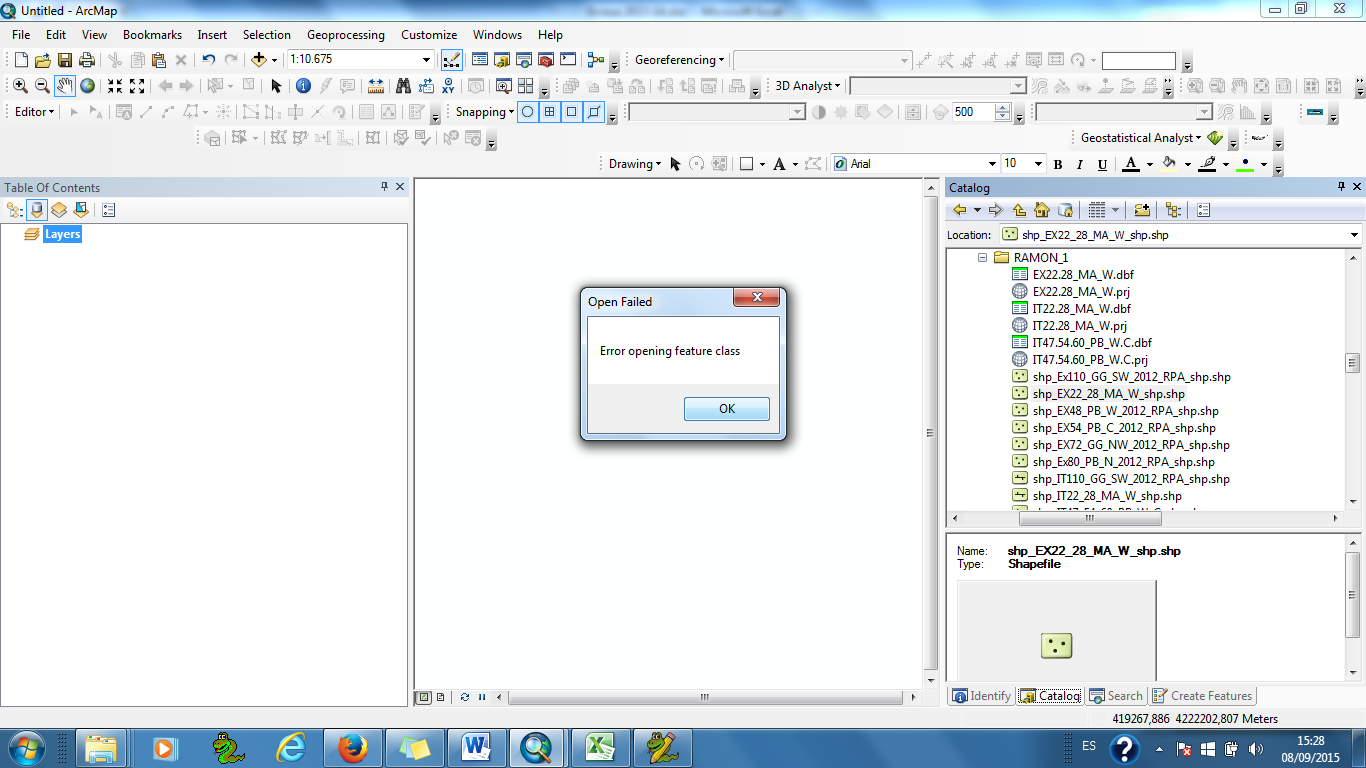
Task: Open the Drawing dropdown menu
Action: [635, 164]
